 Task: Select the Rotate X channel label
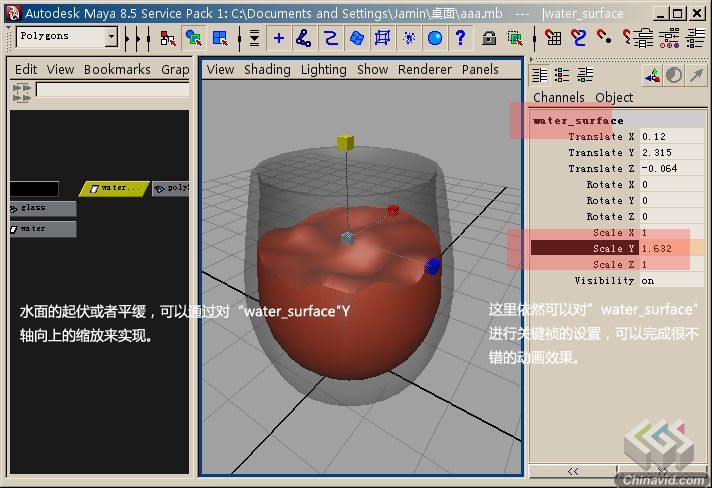(610, 185)
